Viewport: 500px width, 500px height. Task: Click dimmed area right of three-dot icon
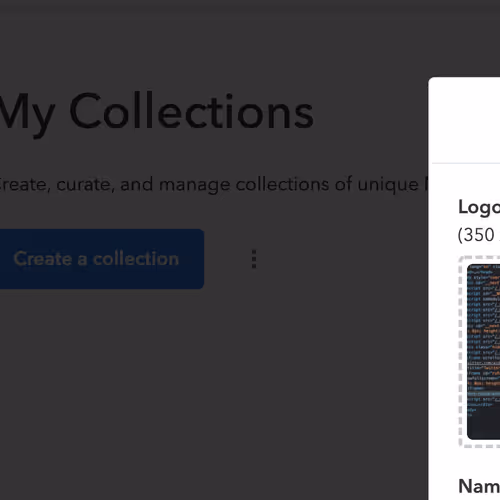click(340, 259)
